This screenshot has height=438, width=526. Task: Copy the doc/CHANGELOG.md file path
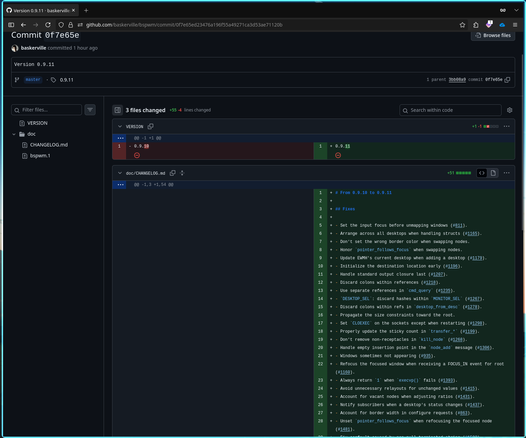[x=172, y=173]
